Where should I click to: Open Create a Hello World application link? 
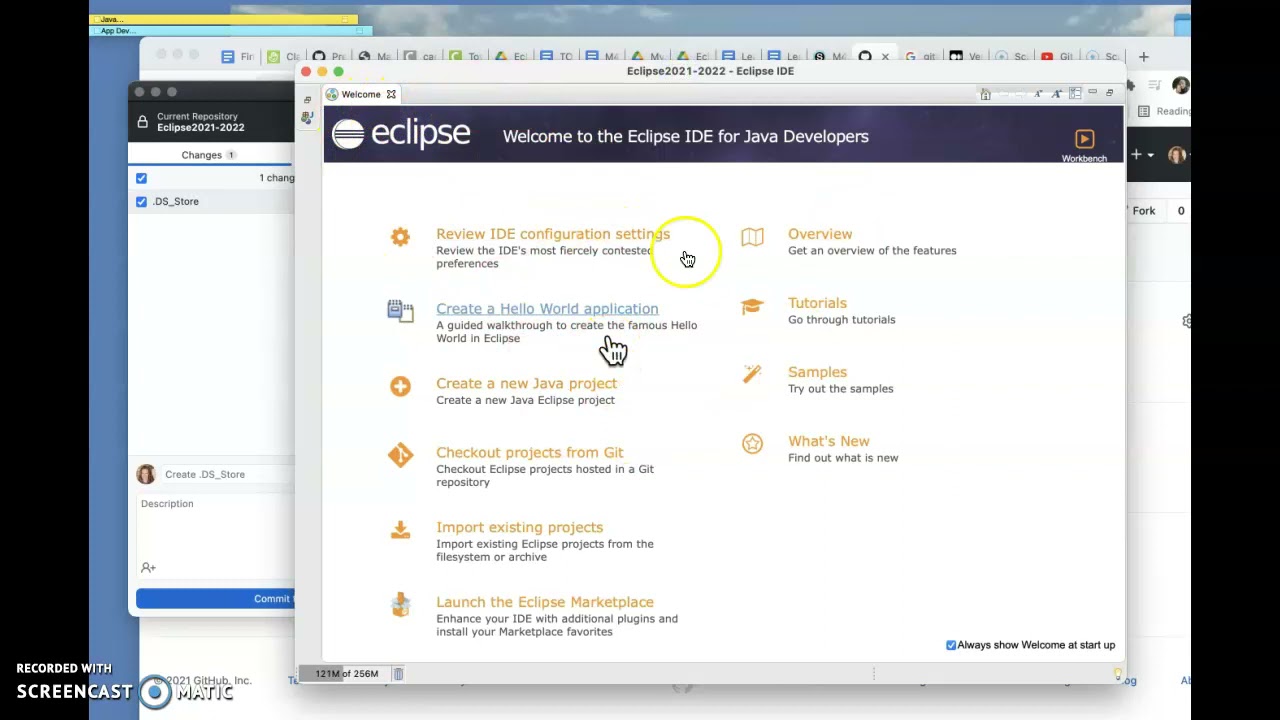tap(547, 309)
